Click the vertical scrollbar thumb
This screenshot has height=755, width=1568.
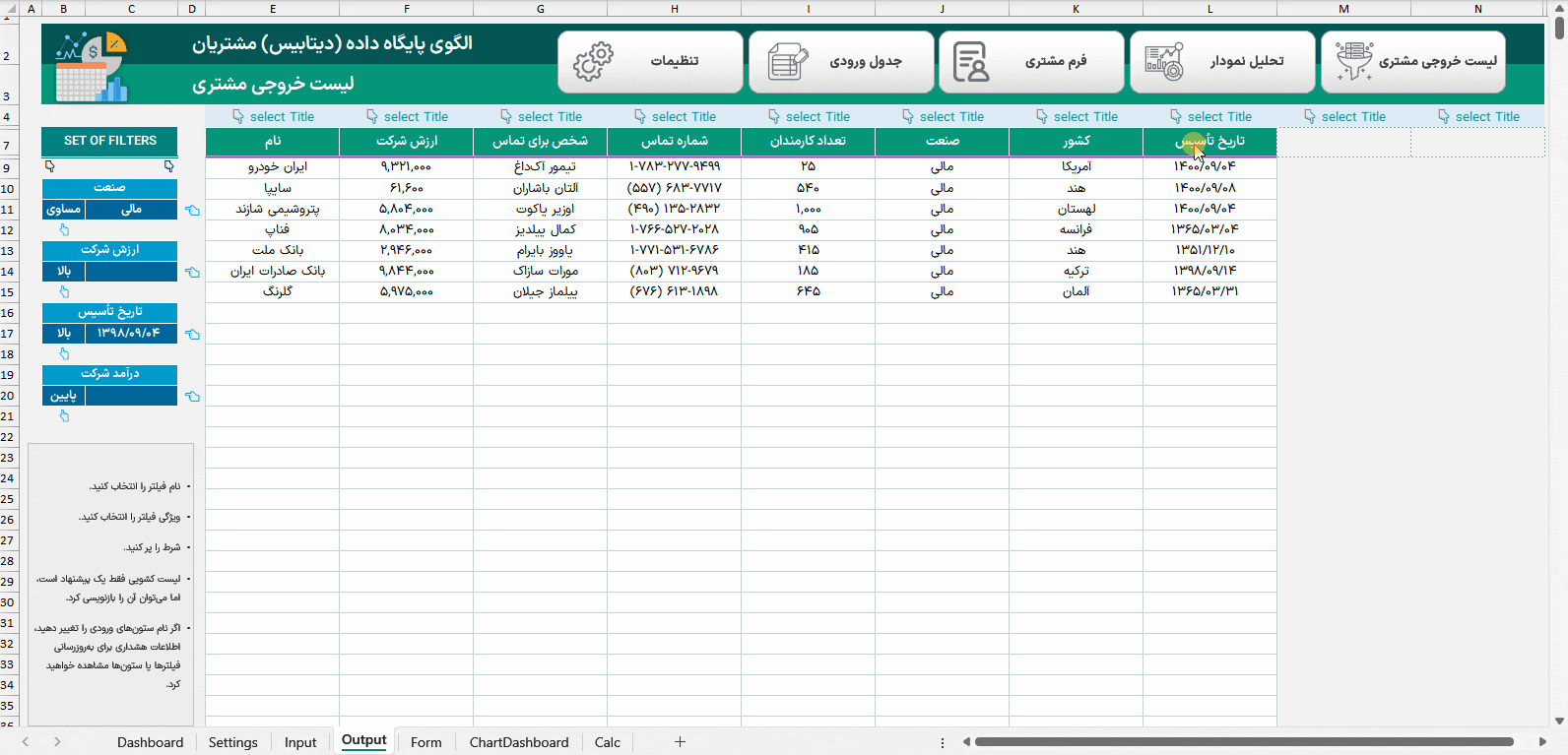(x=1559, y=29)
